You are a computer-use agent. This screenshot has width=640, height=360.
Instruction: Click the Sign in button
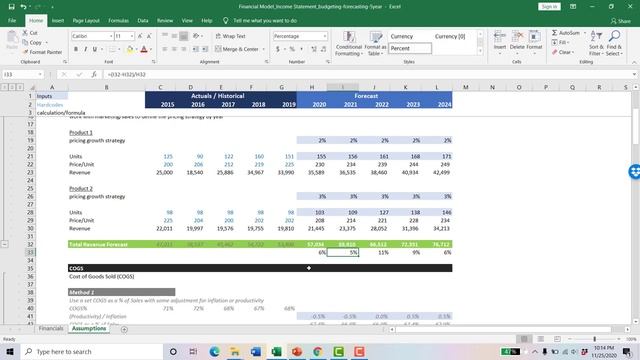pos(549,7)
